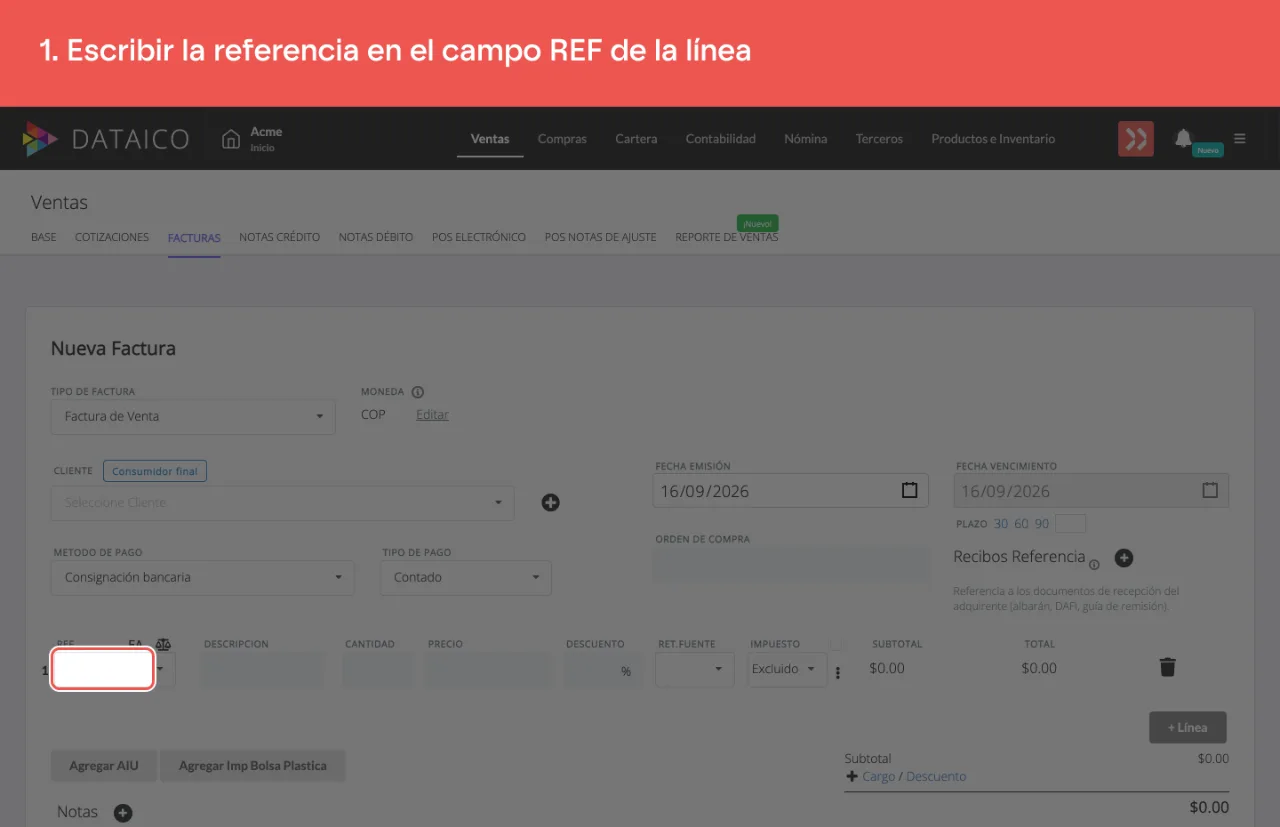Viewport: 1280px width, 827px height.
Task: Click the Descripcion input field
Action: click(263, 669)
